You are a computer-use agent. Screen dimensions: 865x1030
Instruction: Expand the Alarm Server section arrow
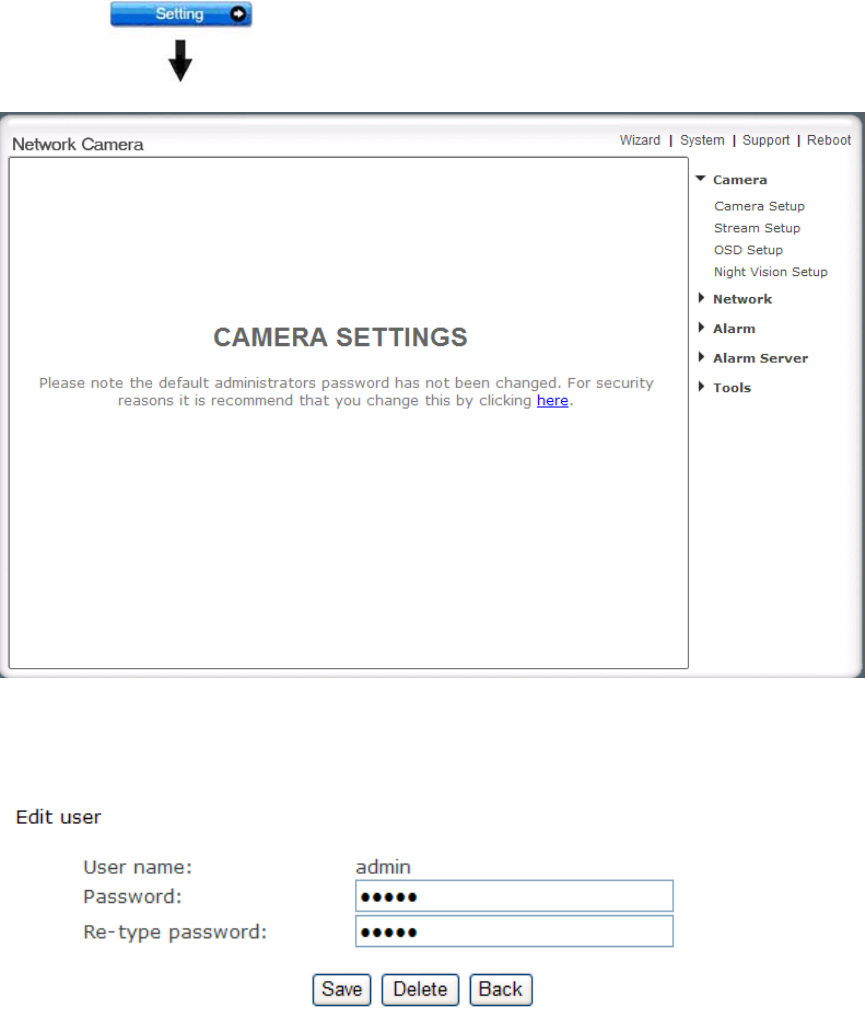pyautogui.click(x=701, y=358)
